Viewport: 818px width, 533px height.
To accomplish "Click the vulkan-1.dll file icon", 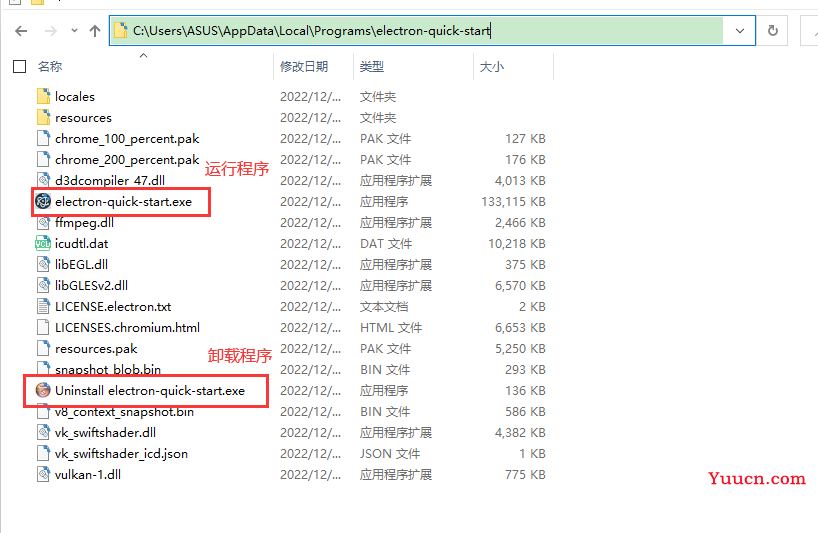I will 44,474.
